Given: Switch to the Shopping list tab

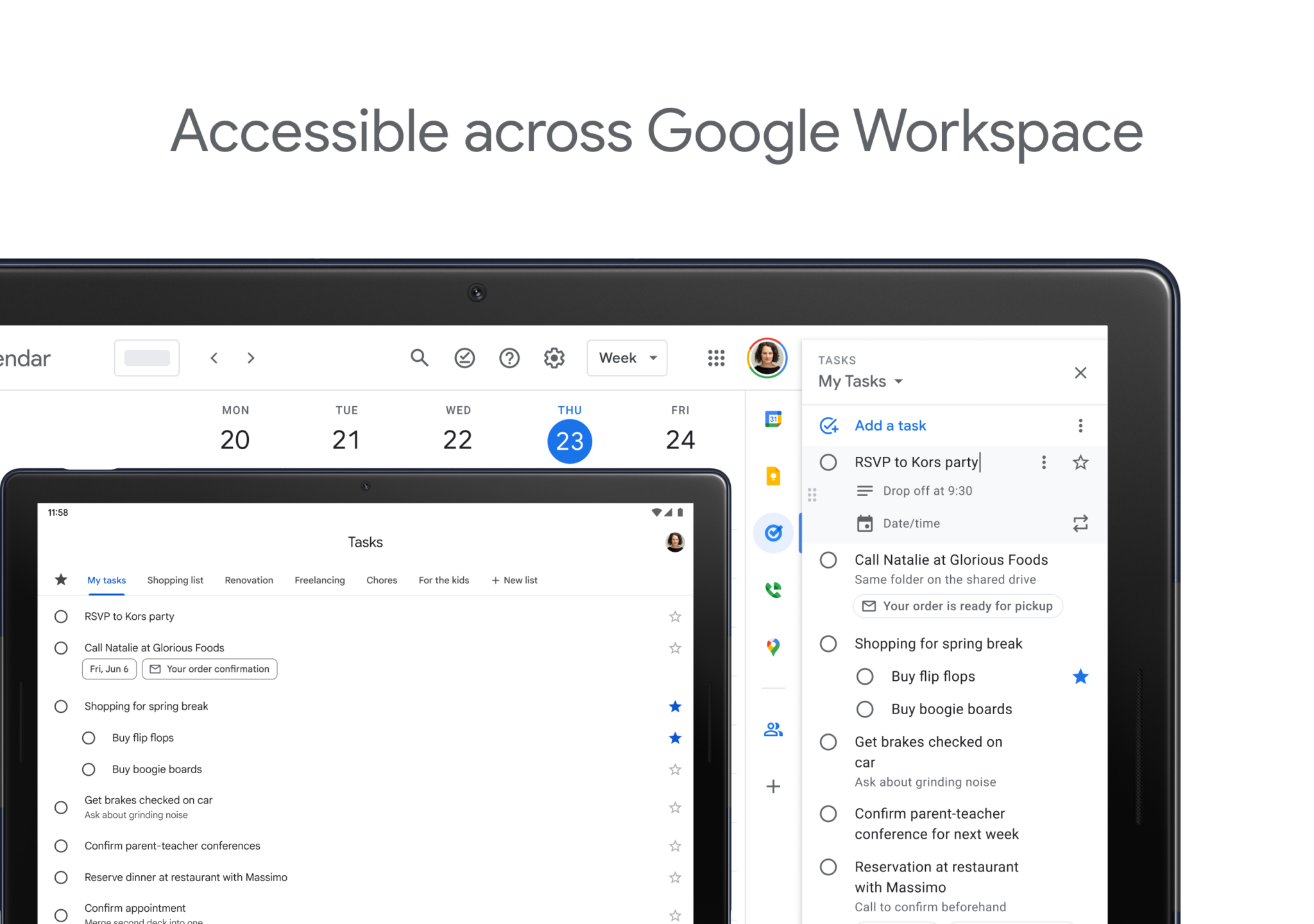Looking at the screenshot, I should pos(175,580).
